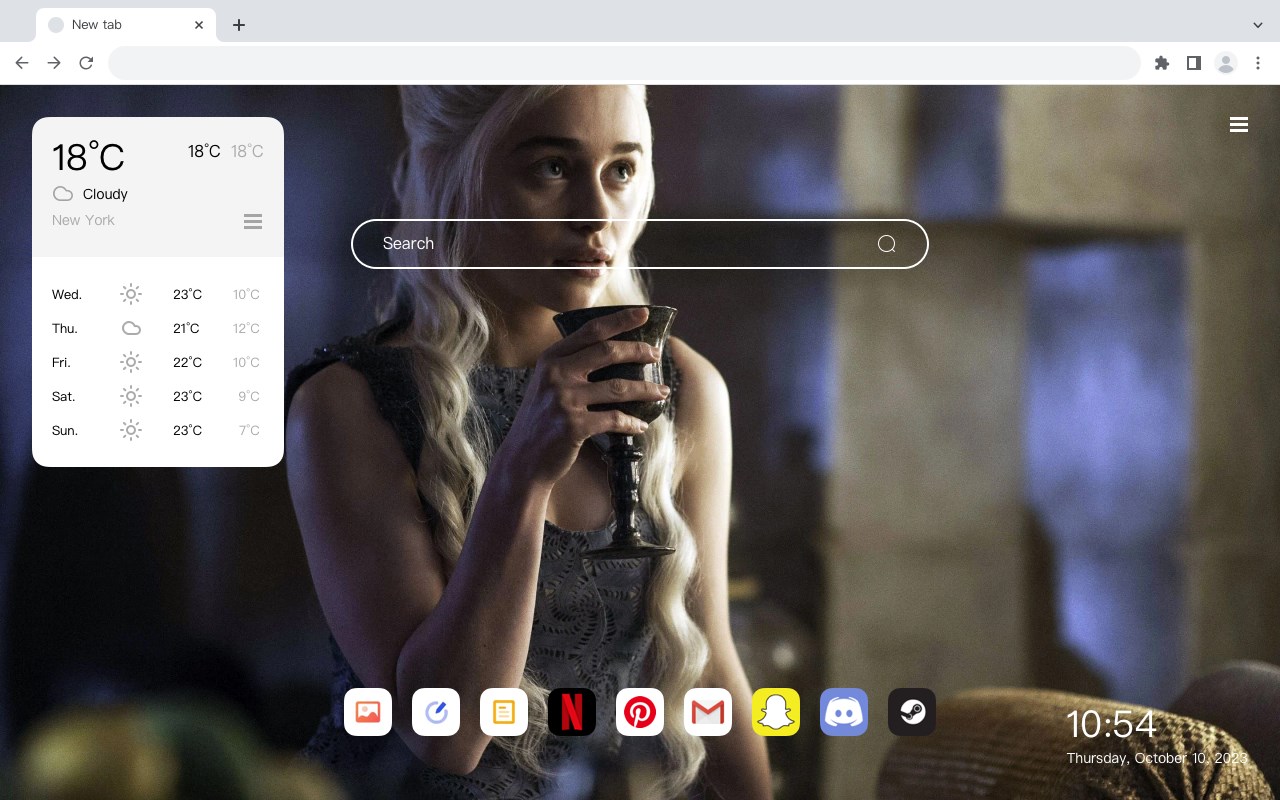Open the Snapchat shortcut
Viewport: 1280px width, 800px height.
(776, 712)
